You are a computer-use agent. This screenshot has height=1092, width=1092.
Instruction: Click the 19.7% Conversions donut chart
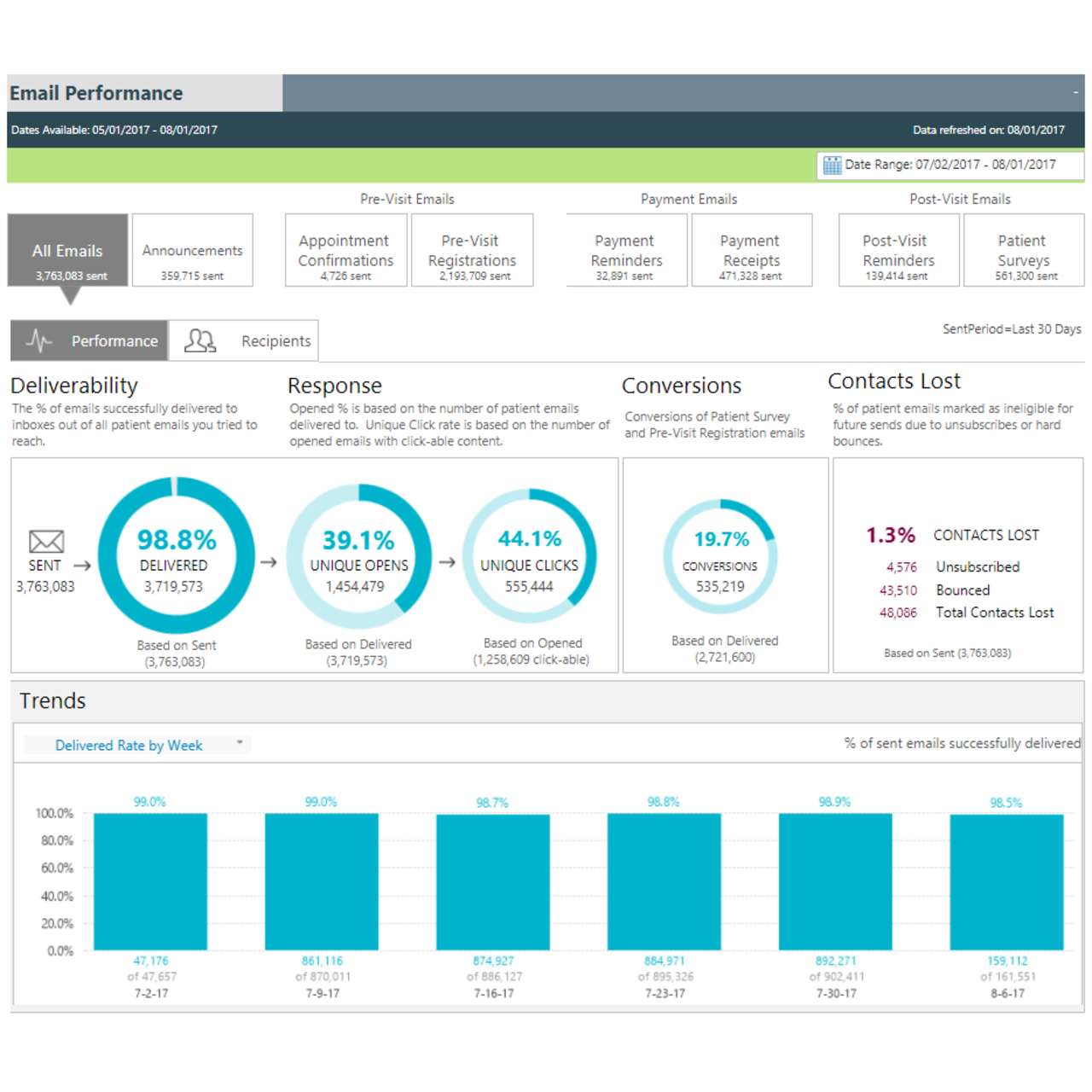pos(721,558)
